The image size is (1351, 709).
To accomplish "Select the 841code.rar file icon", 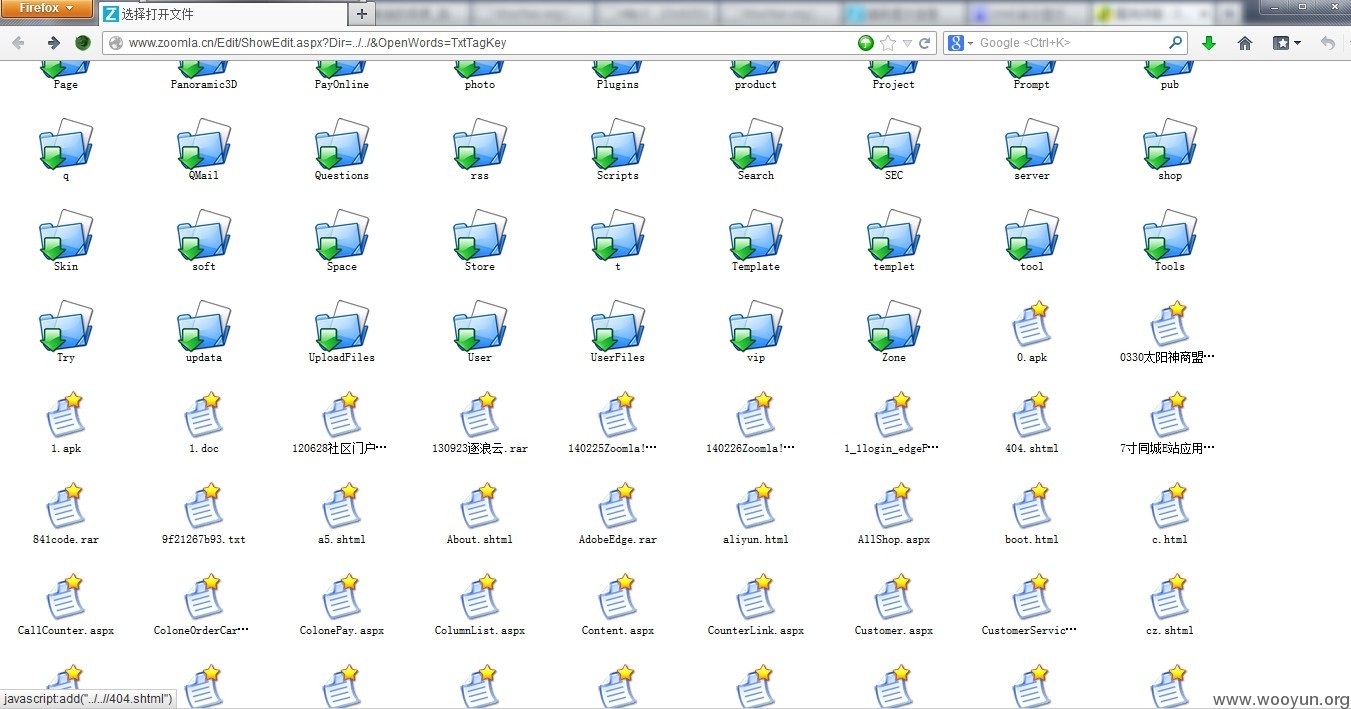I will 65,506.
